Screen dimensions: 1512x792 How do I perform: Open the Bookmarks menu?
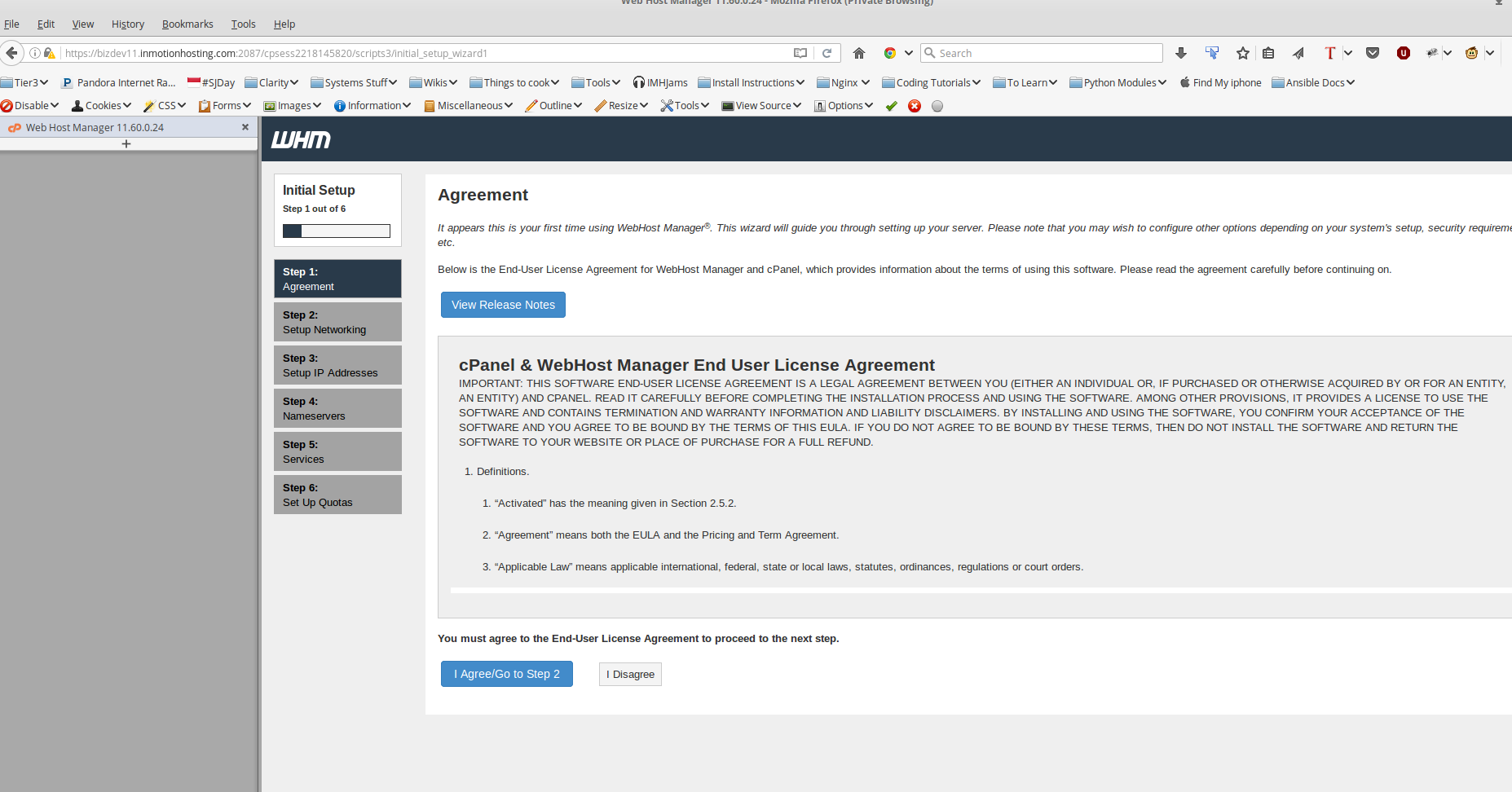pos(187,24)
